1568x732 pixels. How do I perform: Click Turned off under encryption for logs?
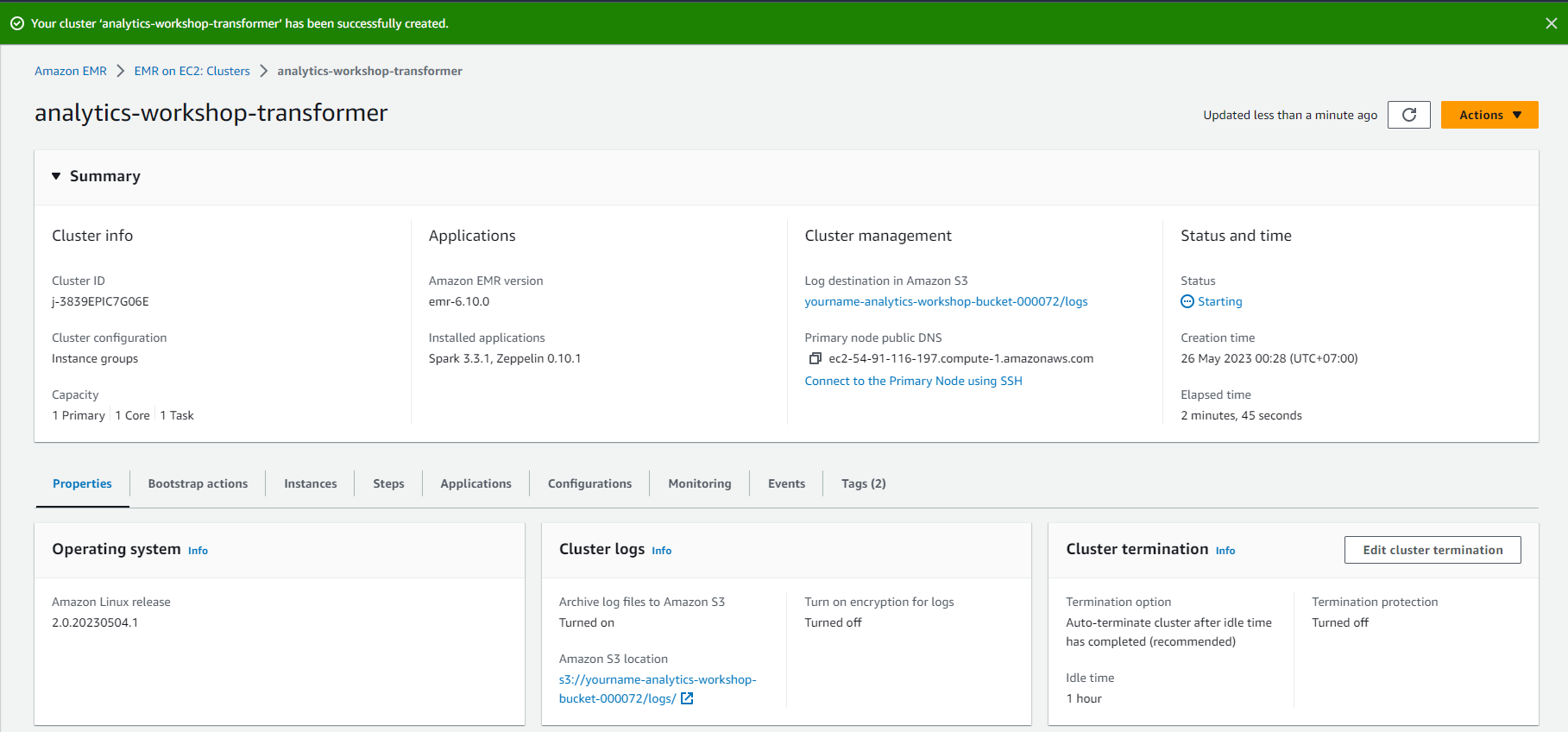click(833, 622)
